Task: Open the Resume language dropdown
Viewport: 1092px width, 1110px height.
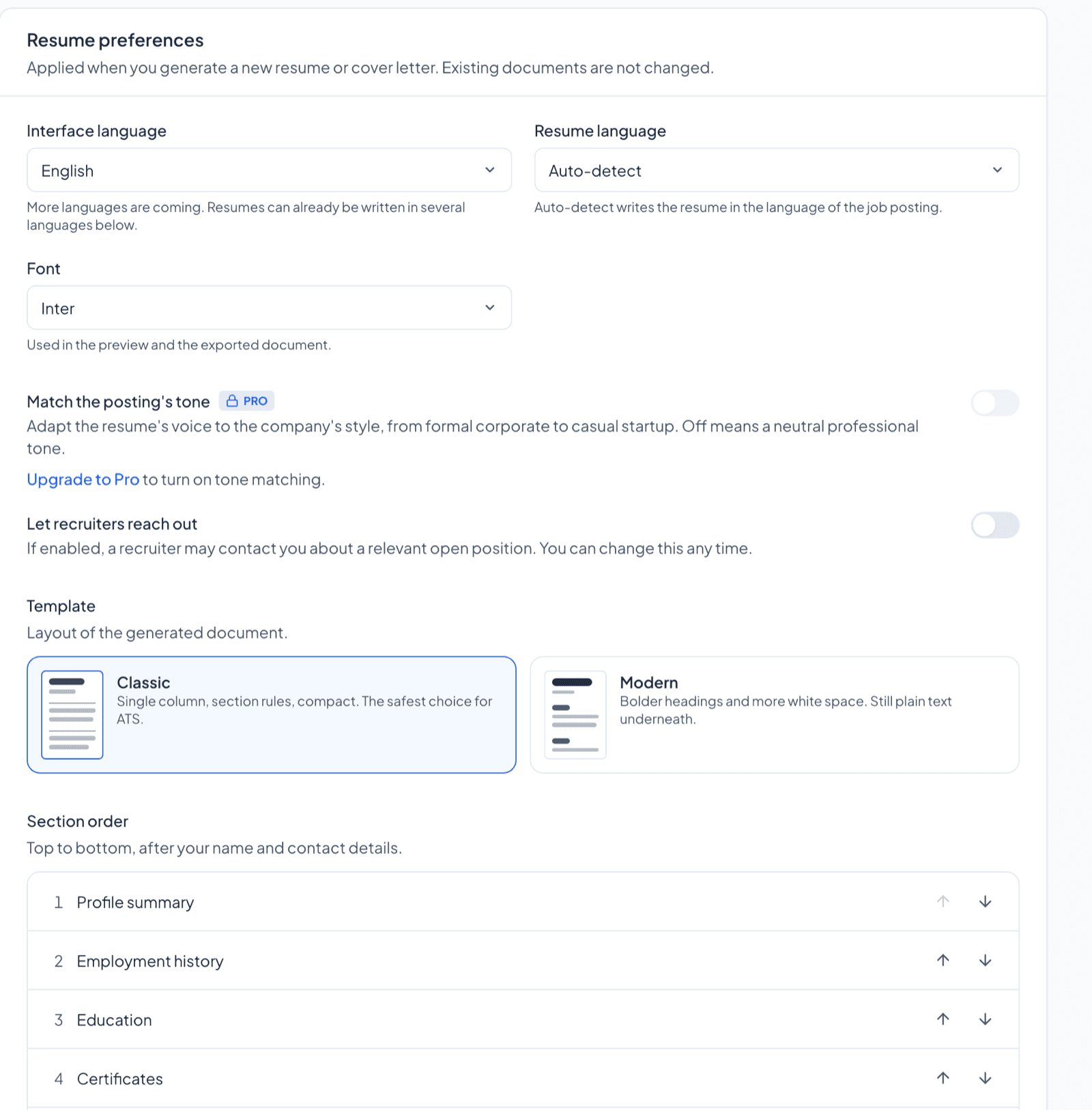Action: coord(777,170)
